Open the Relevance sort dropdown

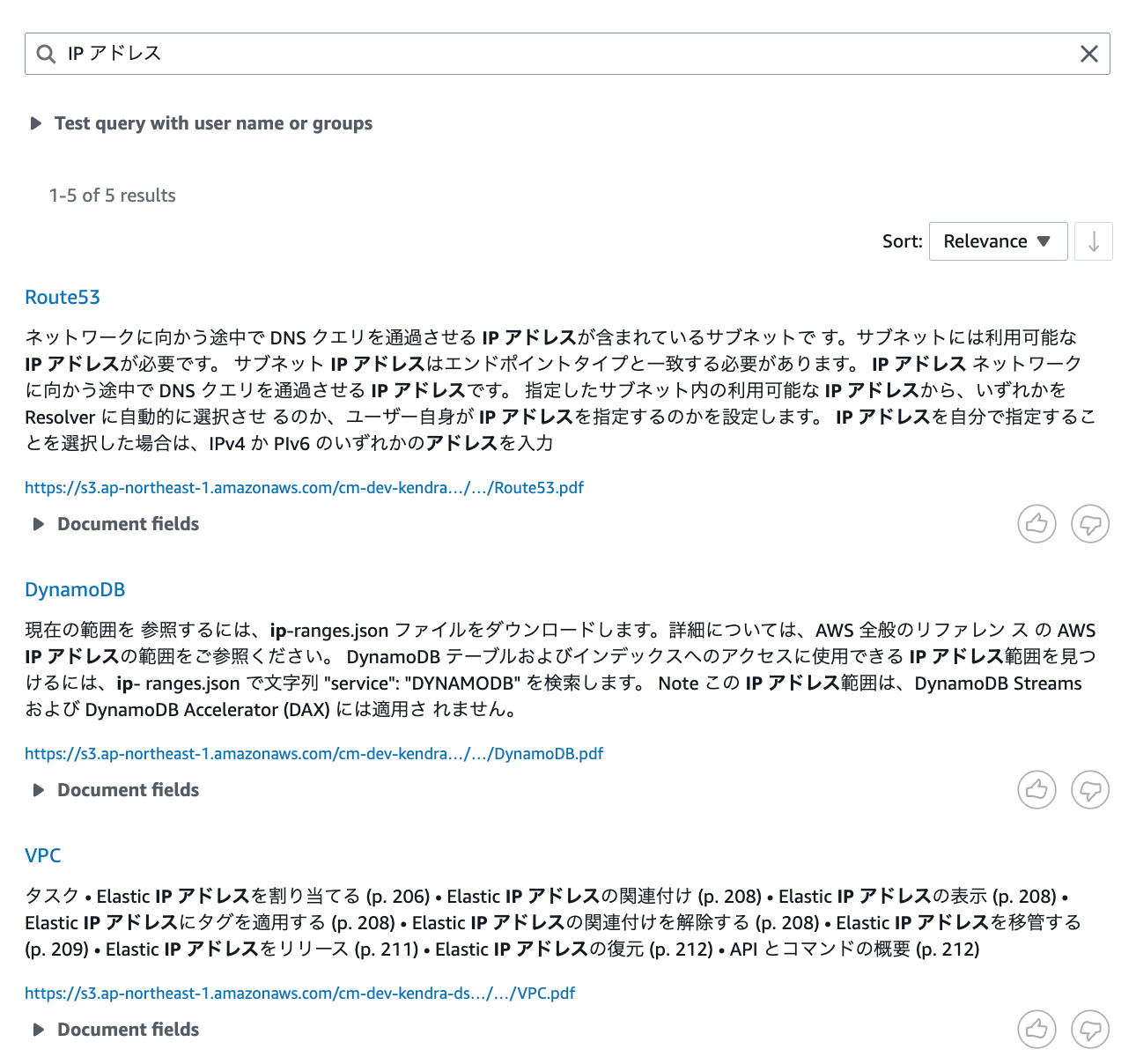pos(998,240)
